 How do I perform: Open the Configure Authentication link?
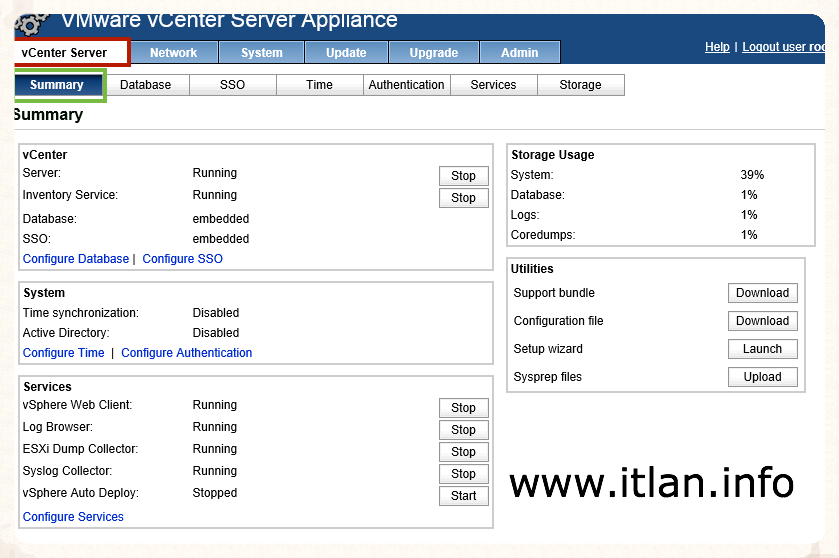click(x=186, y=353)
